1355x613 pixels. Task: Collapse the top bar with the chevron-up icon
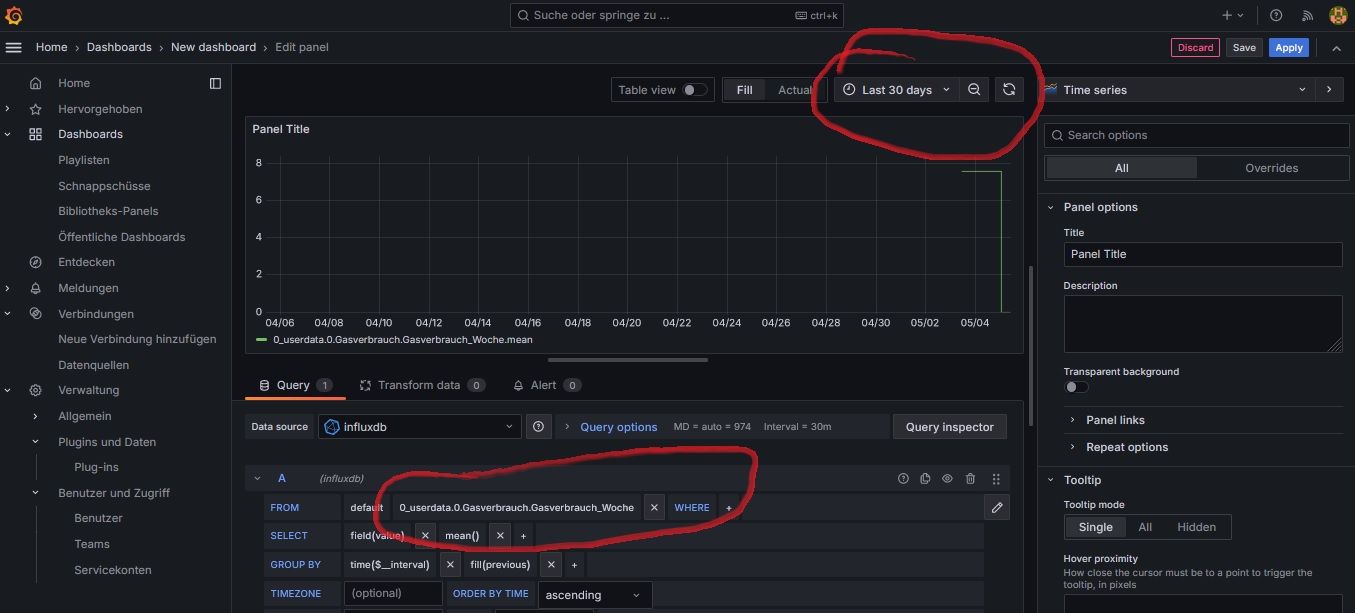point(1336,47)
